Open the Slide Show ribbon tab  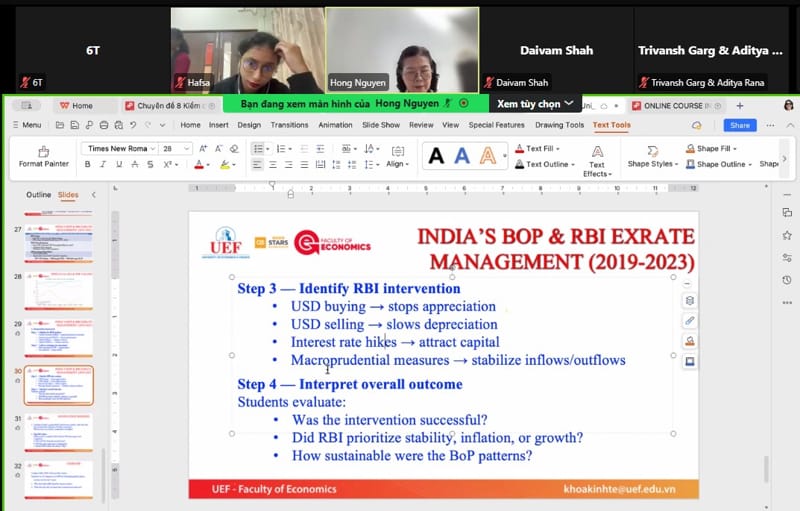[x=380, y=125]
